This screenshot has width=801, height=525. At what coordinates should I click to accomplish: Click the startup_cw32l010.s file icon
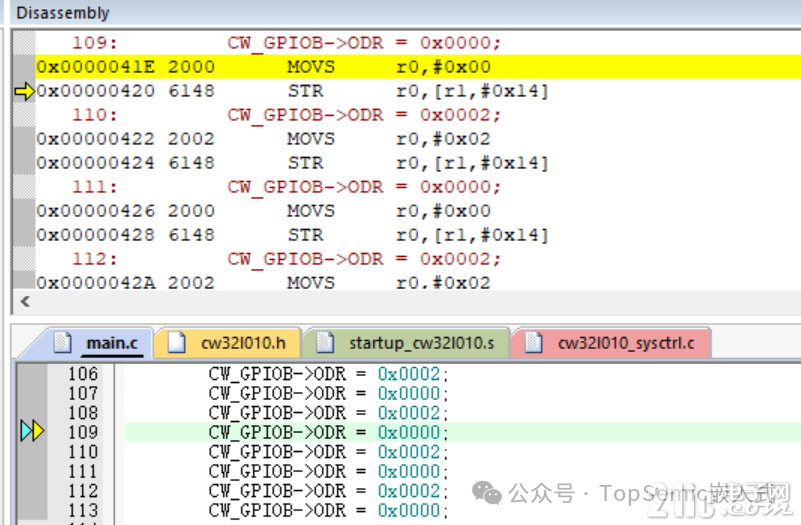[x=325, y=342]
